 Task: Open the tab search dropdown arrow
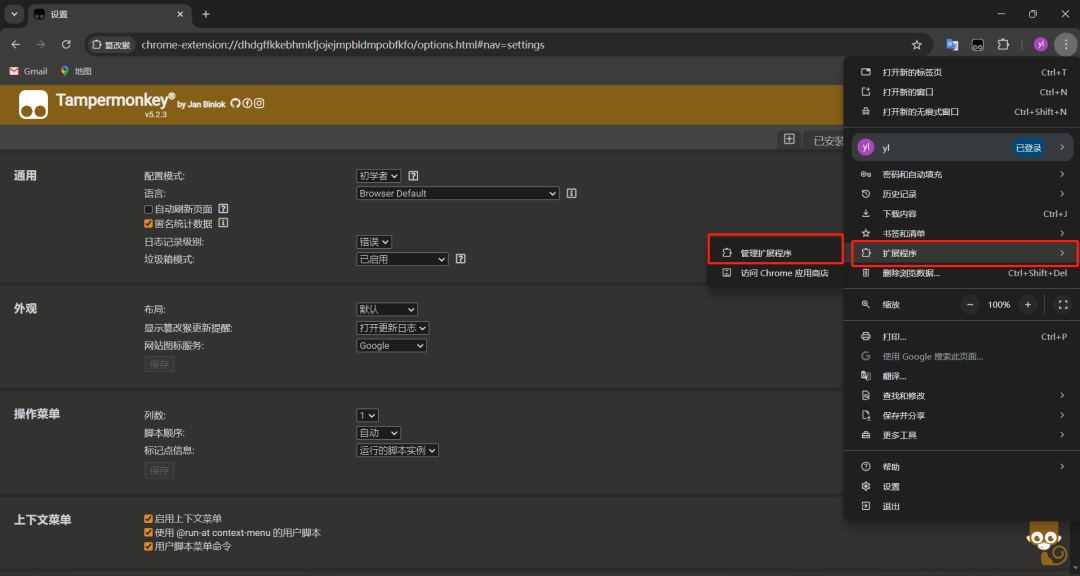14,14
